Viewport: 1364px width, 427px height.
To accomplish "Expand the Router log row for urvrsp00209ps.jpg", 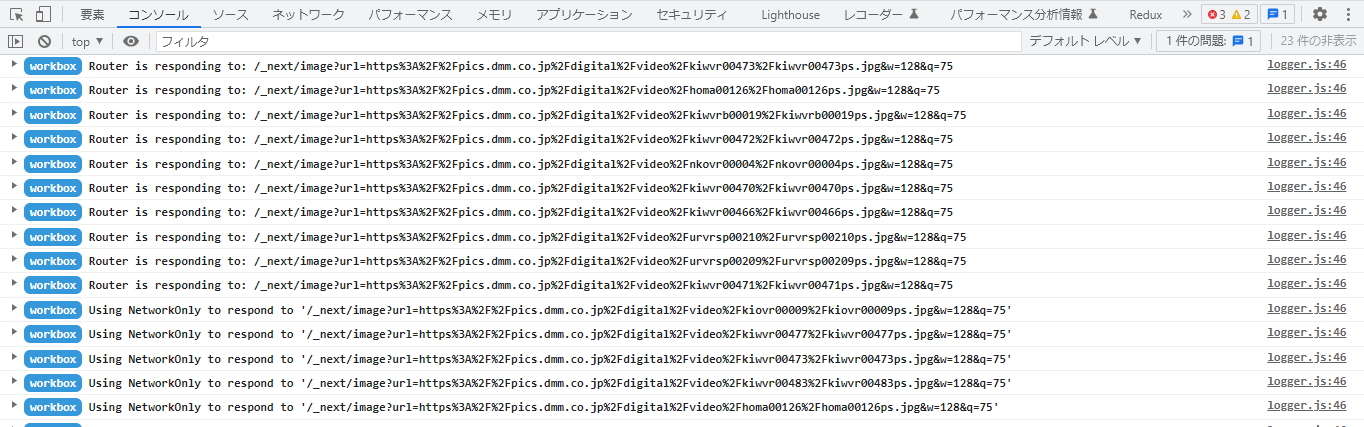I will [x=13, y=259].
